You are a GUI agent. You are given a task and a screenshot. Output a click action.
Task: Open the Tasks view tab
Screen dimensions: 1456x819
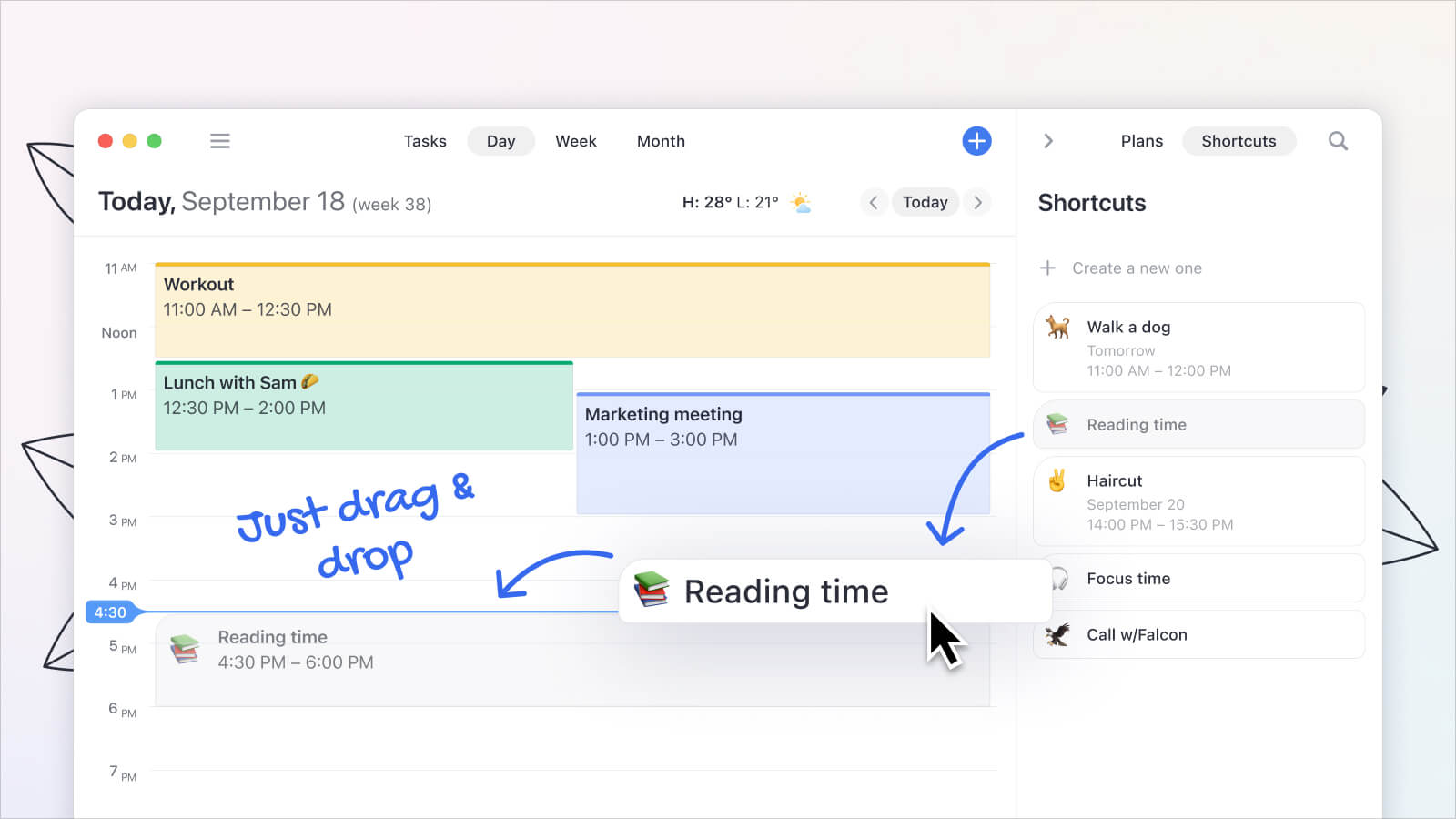pos(425,141)
